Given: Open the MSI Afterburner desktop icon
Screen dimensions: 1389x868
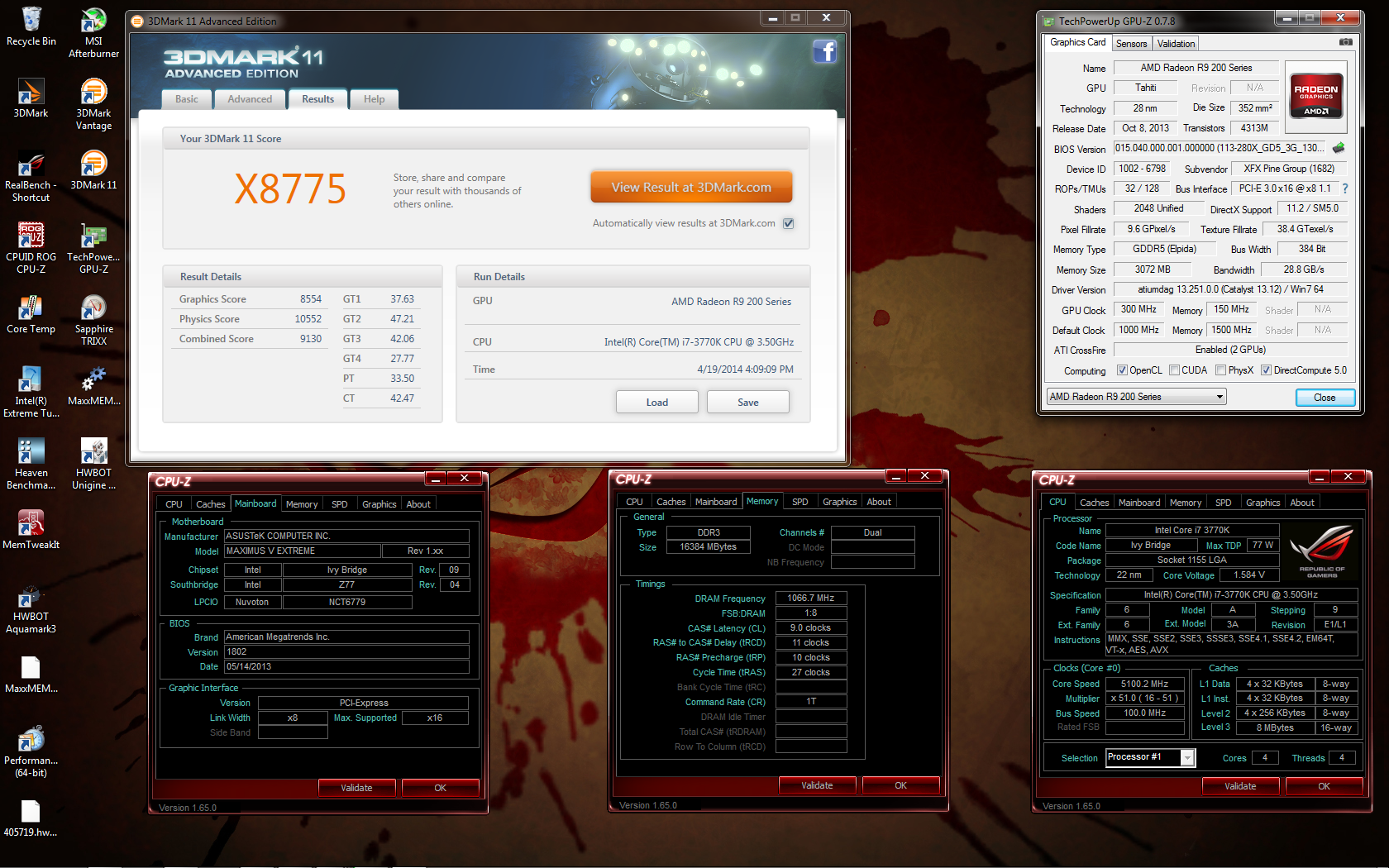Looking at the screenshot, I should click(x=93, y=33).
